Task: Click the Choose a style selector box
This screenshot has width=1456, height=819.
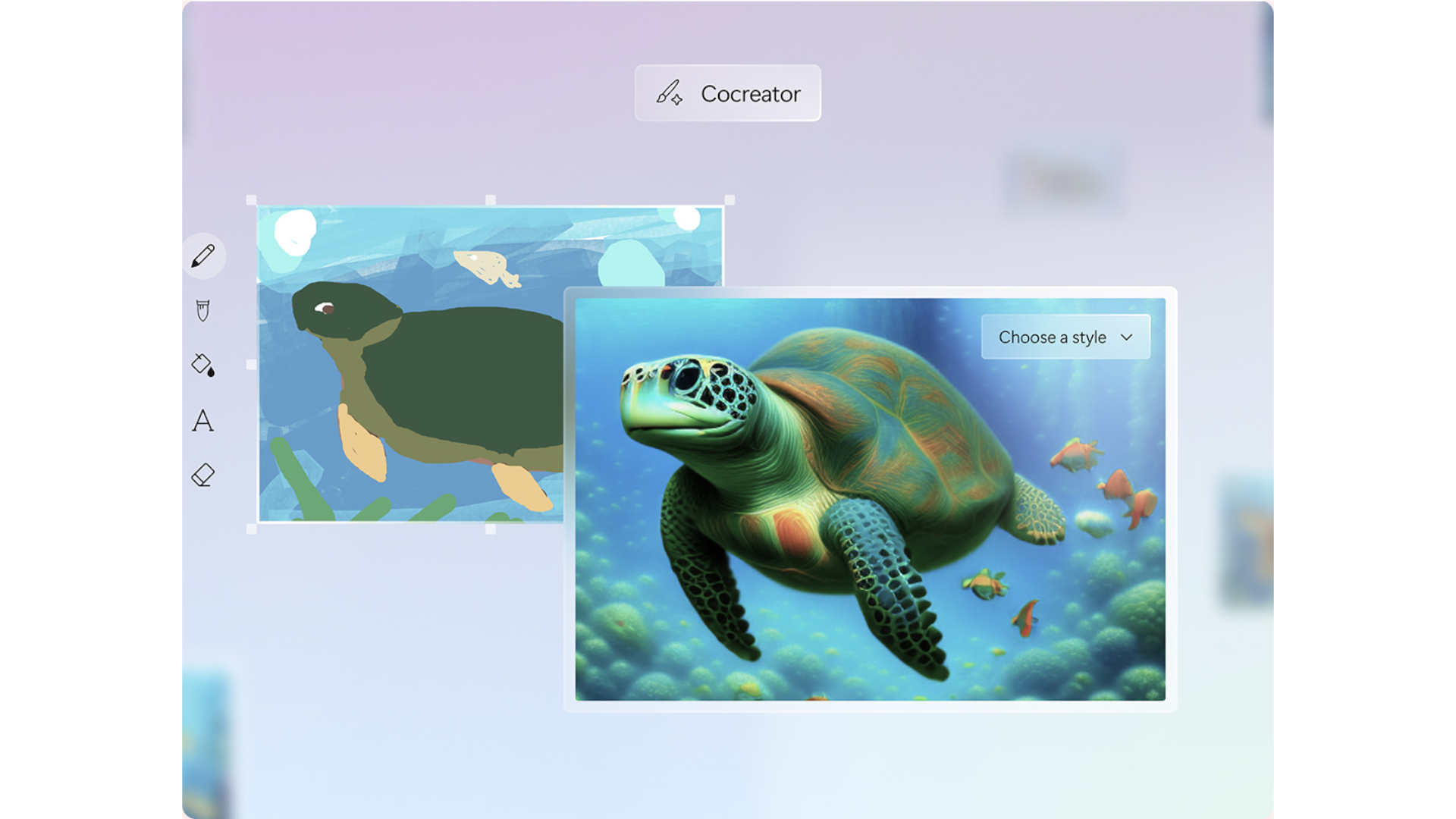Action: coord(1065,336)
